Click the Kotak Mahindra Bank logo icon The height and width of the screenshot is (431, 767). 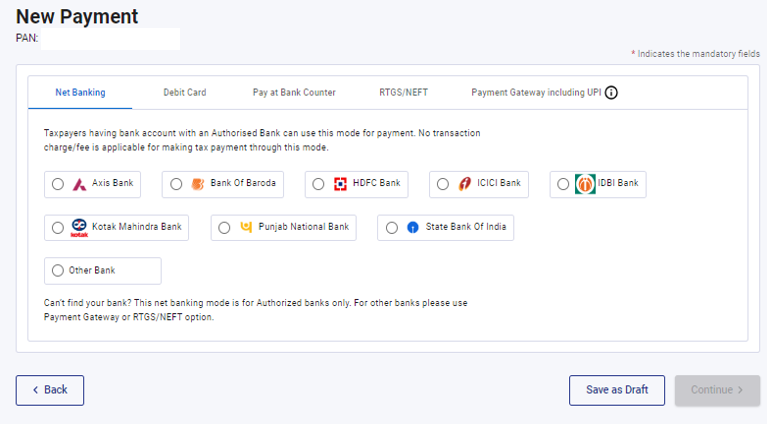(x=79, y=228)
